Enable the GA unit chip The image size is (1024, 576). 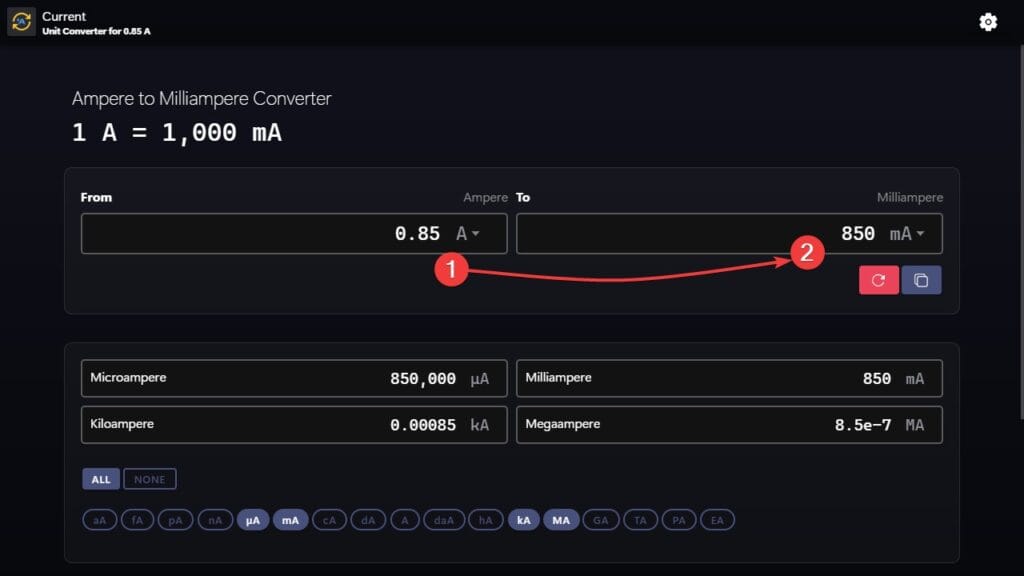pyautogui.click(x=601, y=520)
